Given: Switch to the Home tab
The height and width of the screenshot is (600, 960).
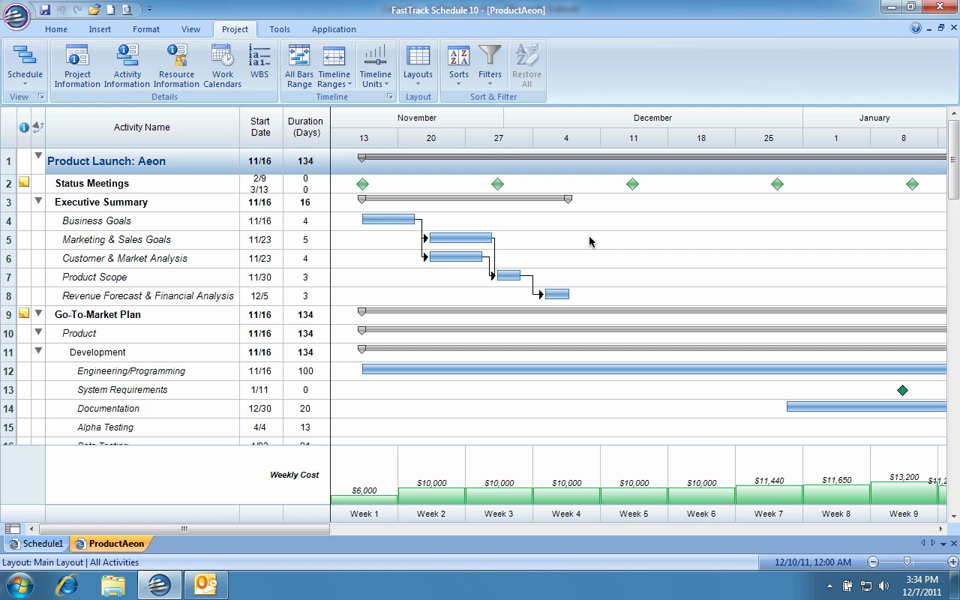Looking at the screenshot, I should pyautogui.click(x=56, y=29).
